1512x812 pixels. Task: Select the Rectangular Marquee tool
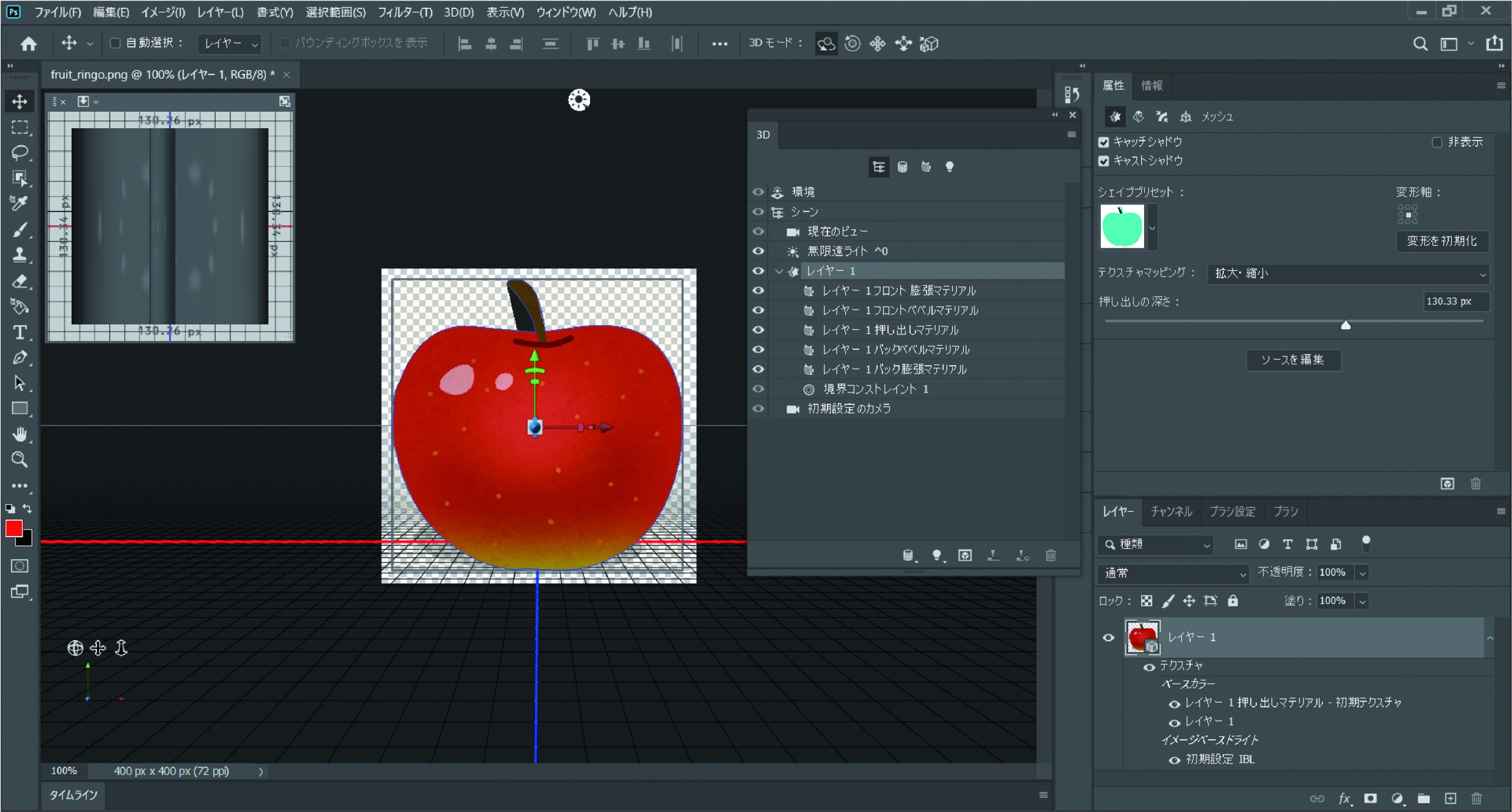(x=19, y=127)
